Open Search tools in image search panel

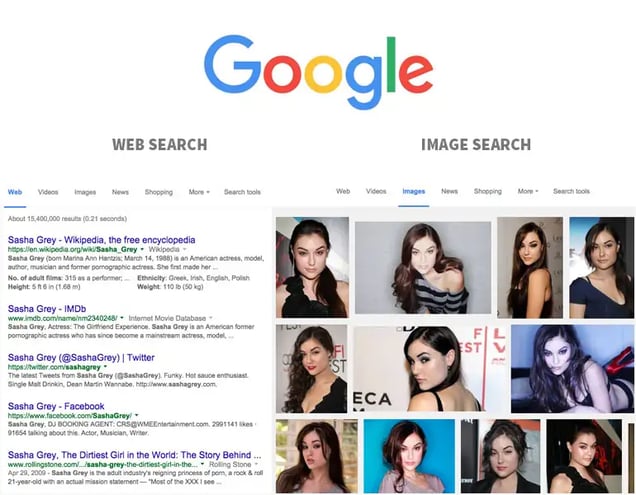[571, 191]
